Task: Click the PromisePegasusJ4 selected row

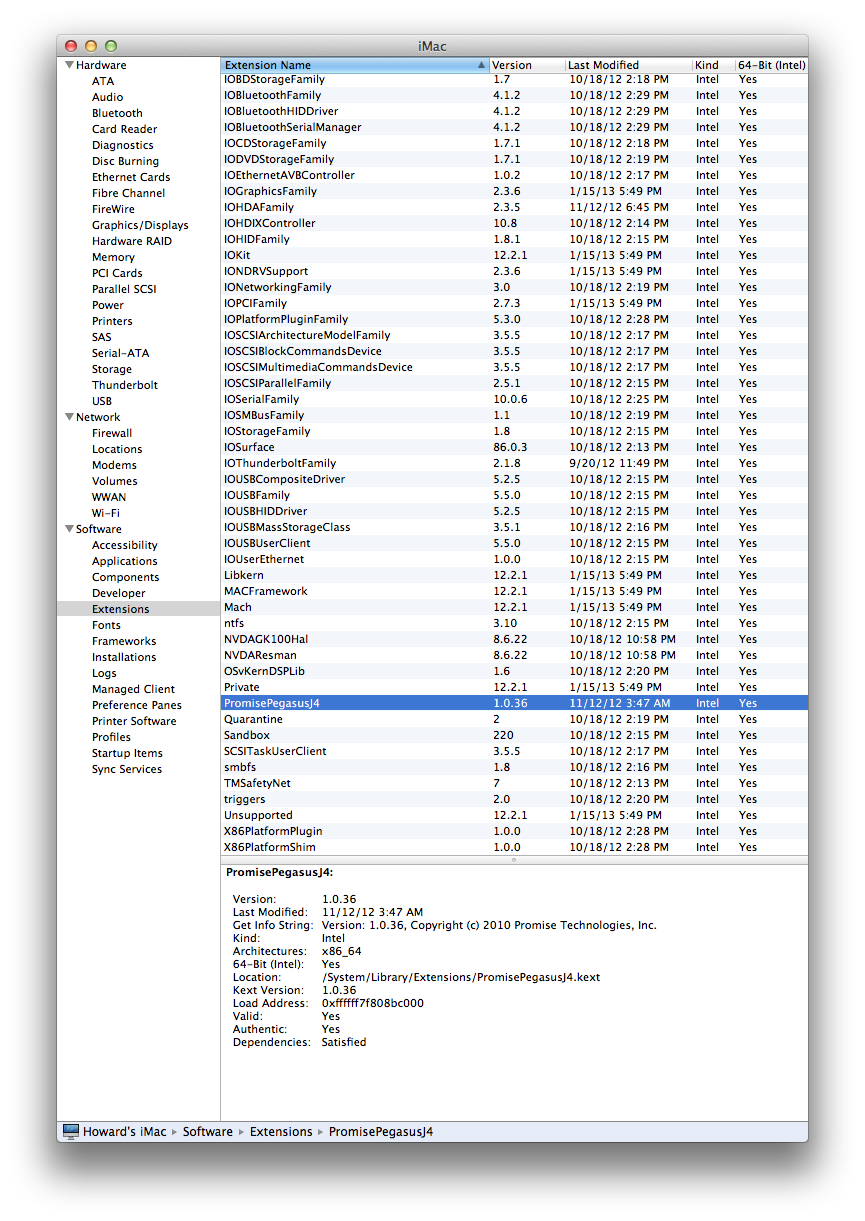Action: 514,703
